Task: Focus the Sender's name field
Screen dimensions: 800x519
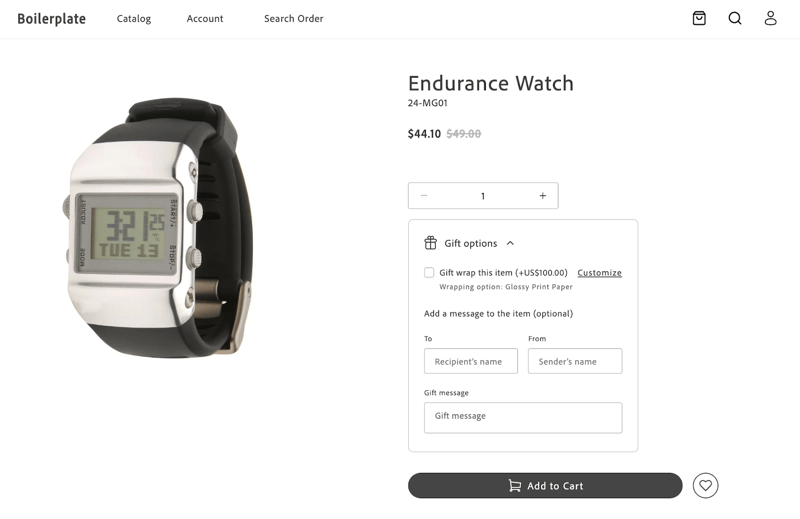Action: tap(575, 361)
